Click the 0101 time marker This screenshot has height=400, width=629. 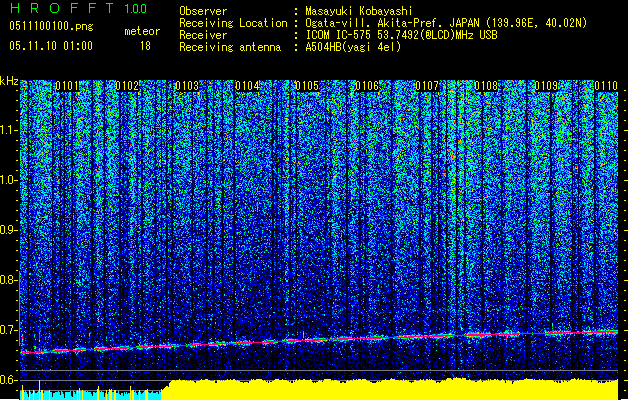coord(68,87)
